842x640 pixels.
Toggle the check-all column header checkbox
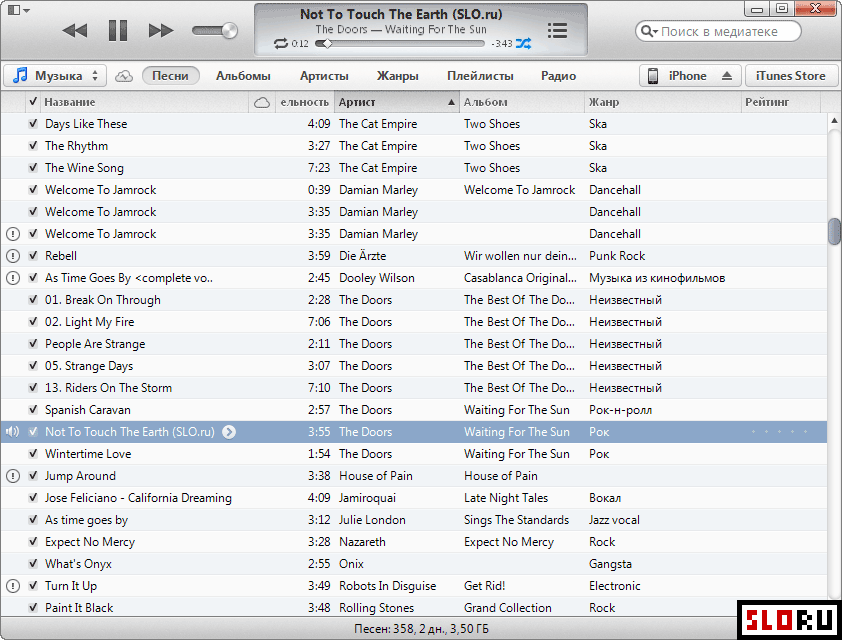(x=33, y=101)
